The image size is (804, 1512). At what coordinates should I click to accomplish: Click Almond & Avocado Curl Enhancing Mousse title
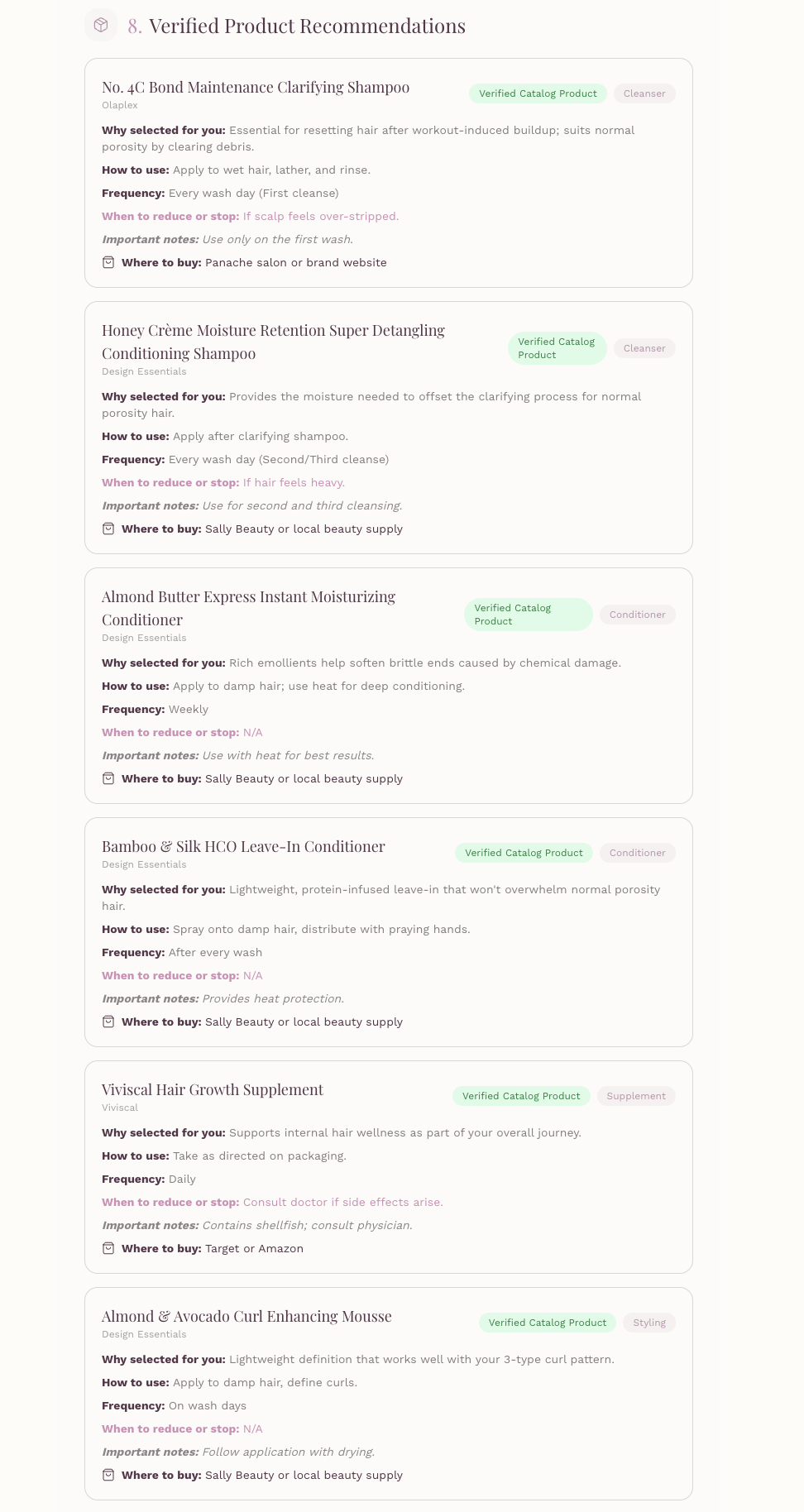tap(246, 1316)
